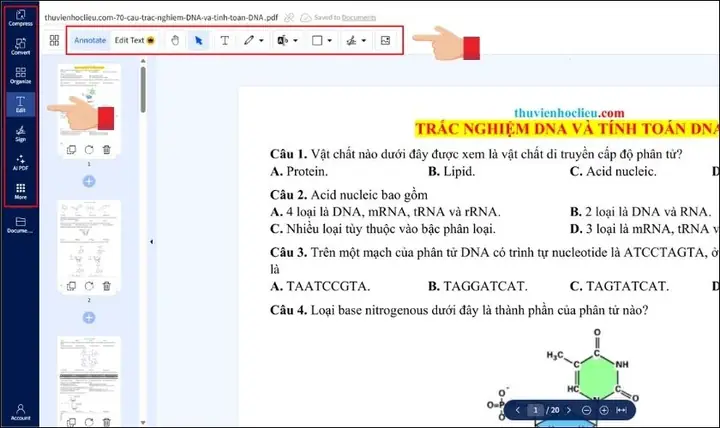
Task: Open the Sign tool in sidebar
Action: click(20, 133)
